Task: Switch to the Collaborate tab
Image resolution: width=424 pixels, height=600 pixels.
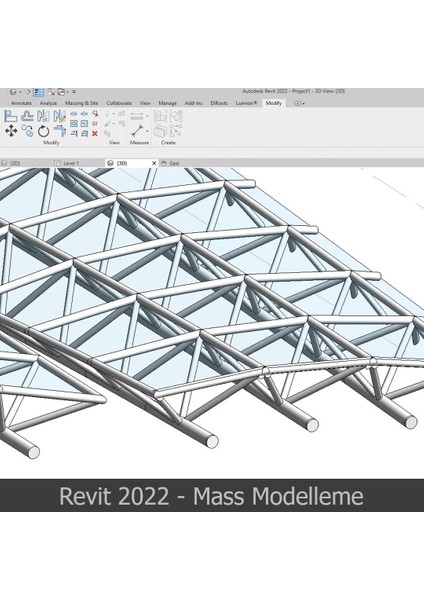Action: click(119, 103)
